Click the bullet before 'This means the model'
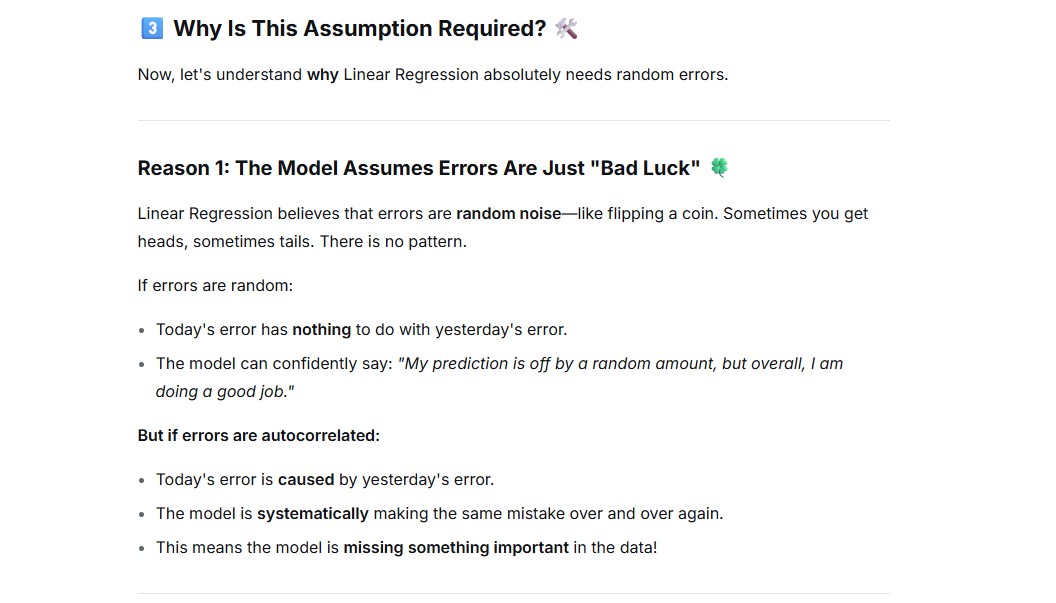The width and height of the screenshot is (1056, 603). [141, 548]
